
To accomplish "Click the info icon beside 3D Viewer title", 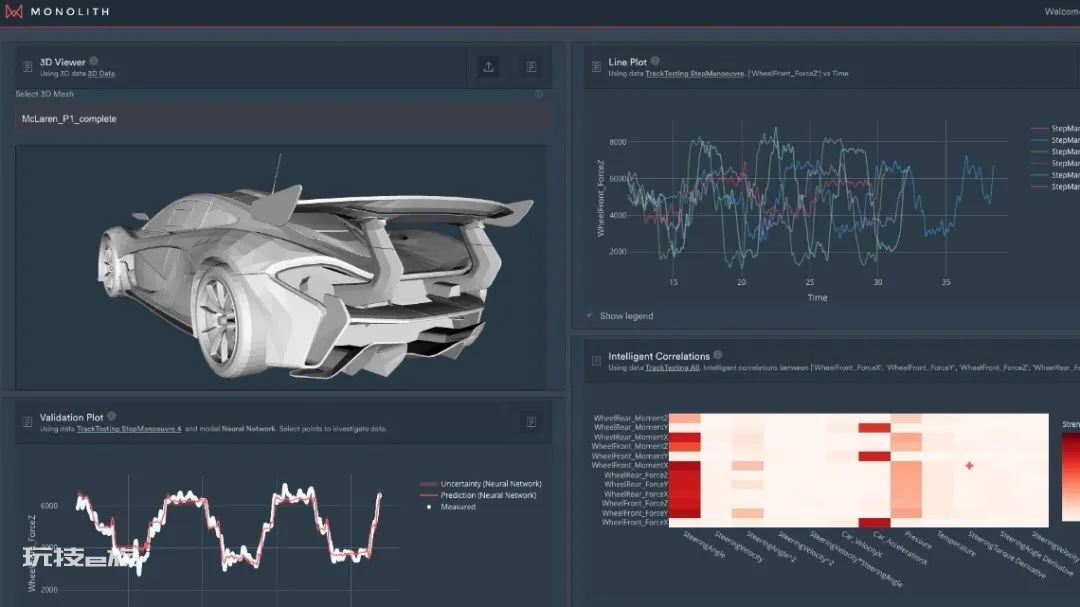I will coord(94,61).
